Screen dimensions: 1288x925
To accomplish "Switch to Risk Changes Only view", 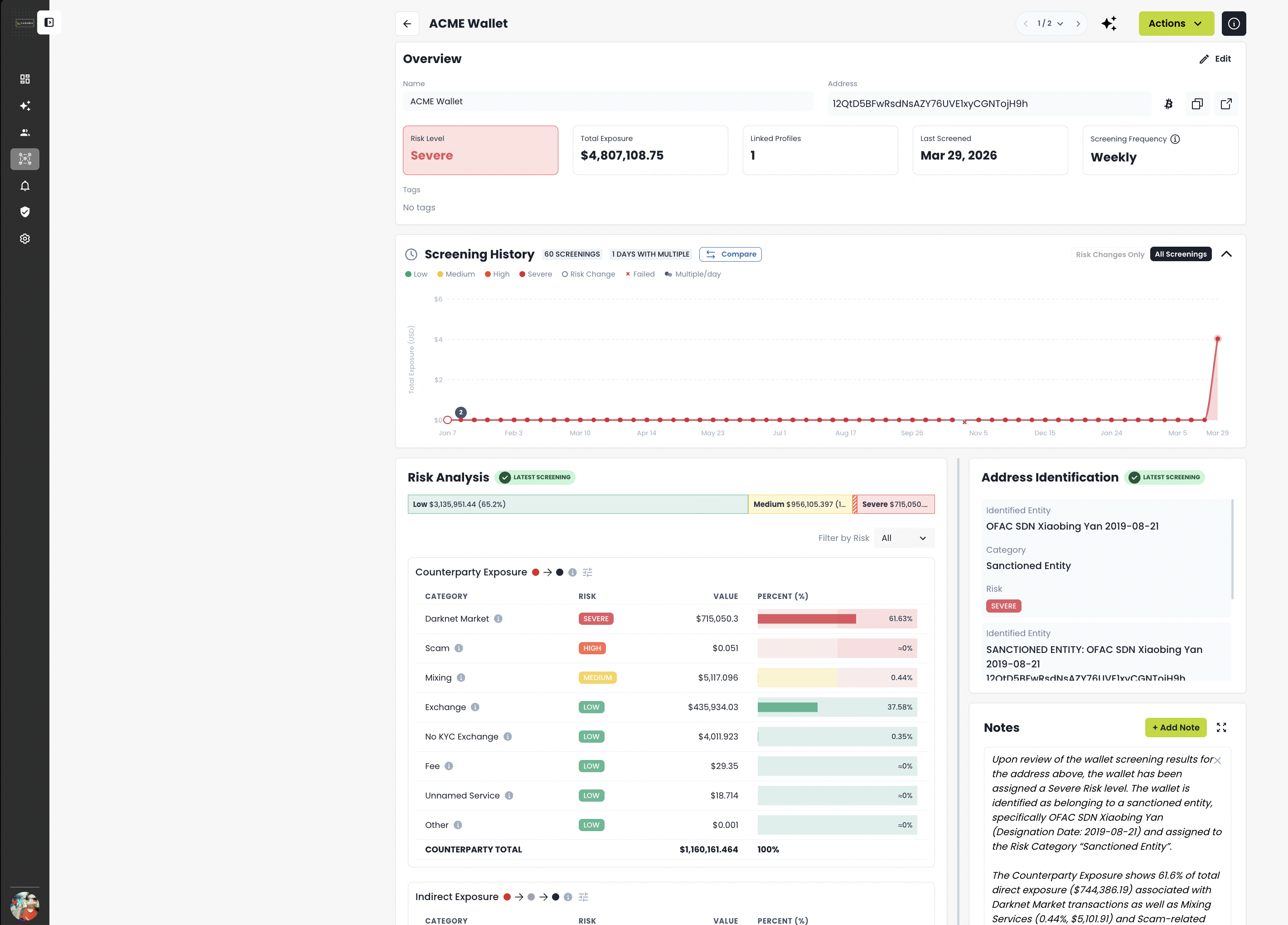I will [x=1110, y=254].
